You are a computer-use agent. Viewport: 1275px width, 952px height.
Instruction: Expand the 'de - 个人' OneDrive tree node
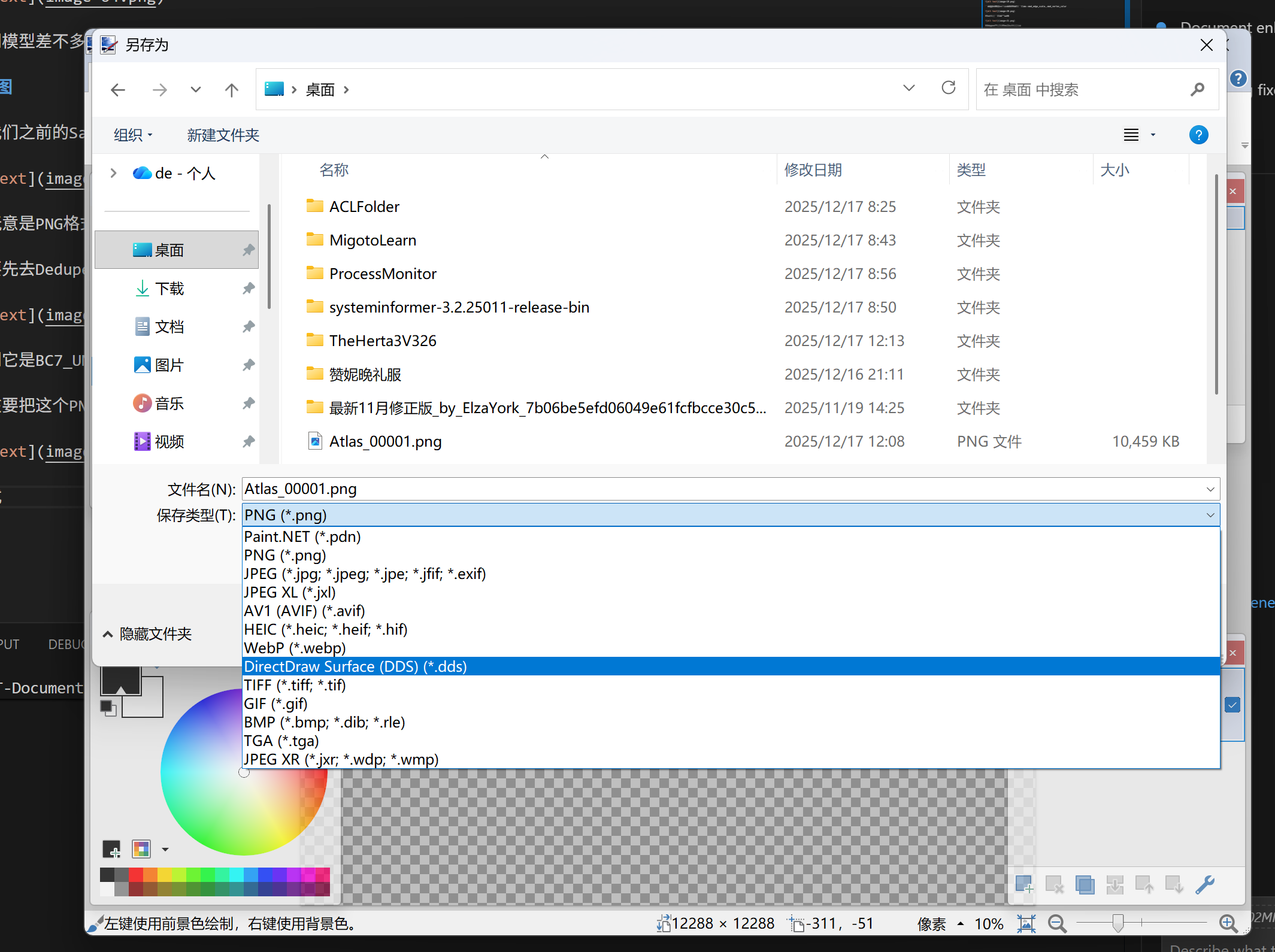click(113, 173)
